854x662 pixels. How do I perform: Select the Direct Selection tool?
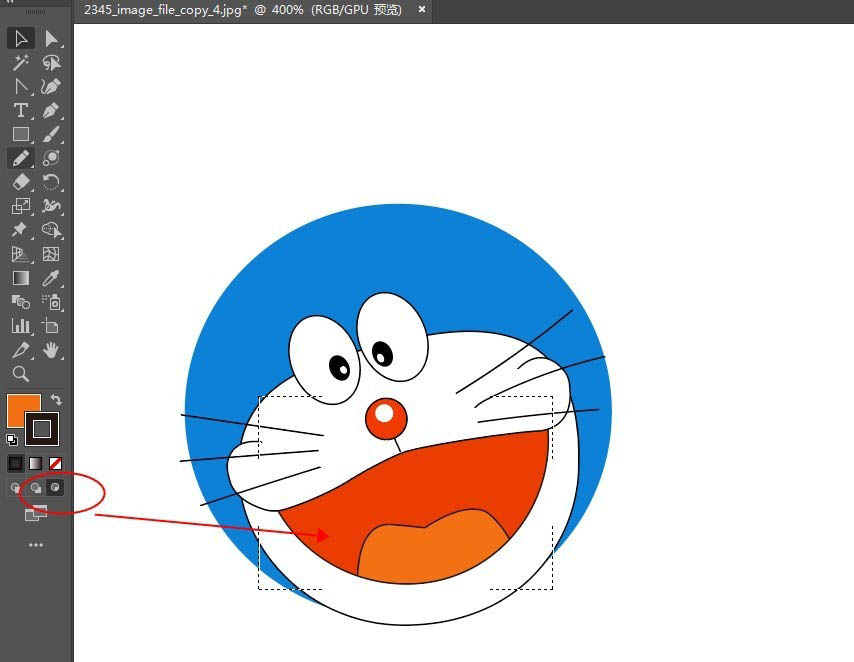(x=51, y=39)
